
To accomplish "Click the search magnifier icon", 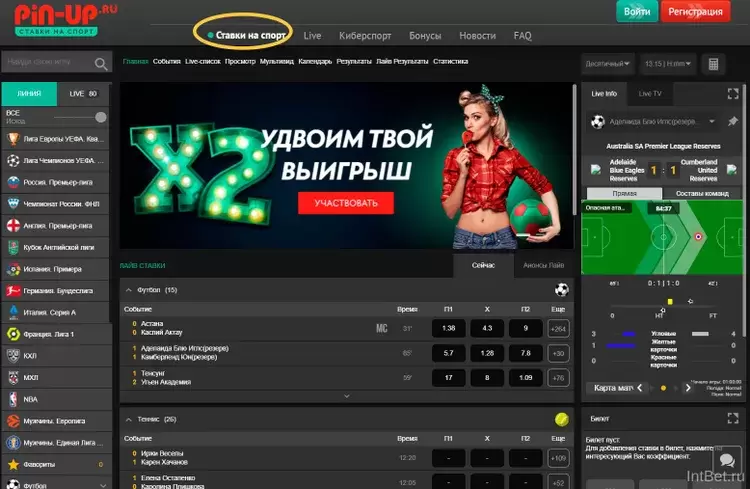I will pyautogui.click(x=100, y=64).
